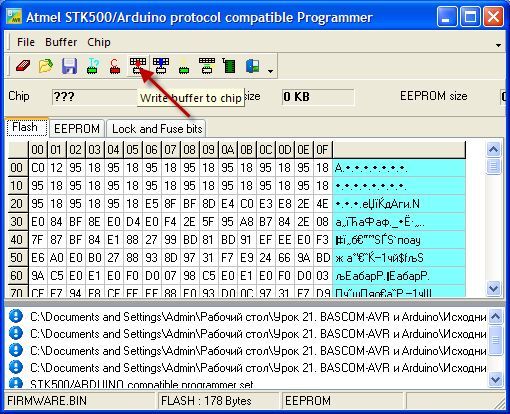Select hex cell 4E in row 20
Screen dimensions: 510x414
pos(322,204)
